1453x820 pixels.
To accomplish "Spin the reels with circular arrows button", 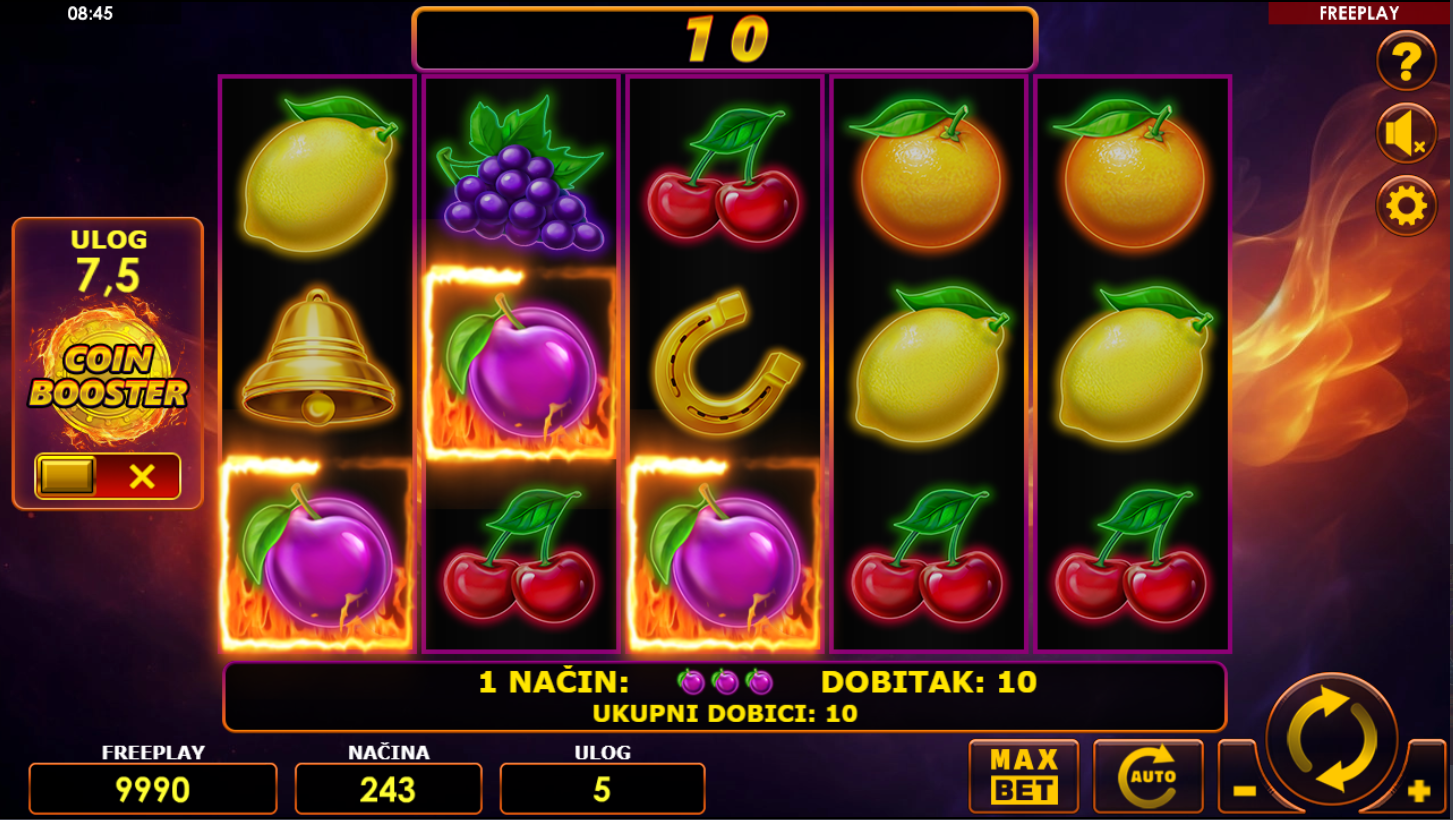I will tap(1331, 740).
